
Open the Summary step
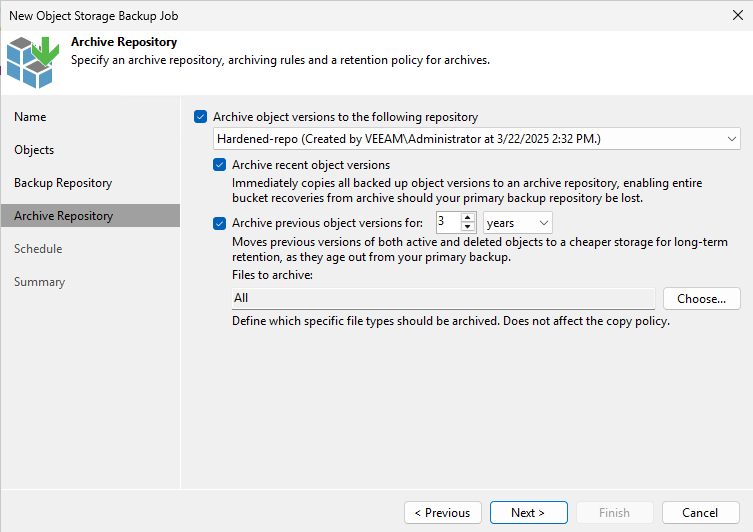tap(39, 282)
